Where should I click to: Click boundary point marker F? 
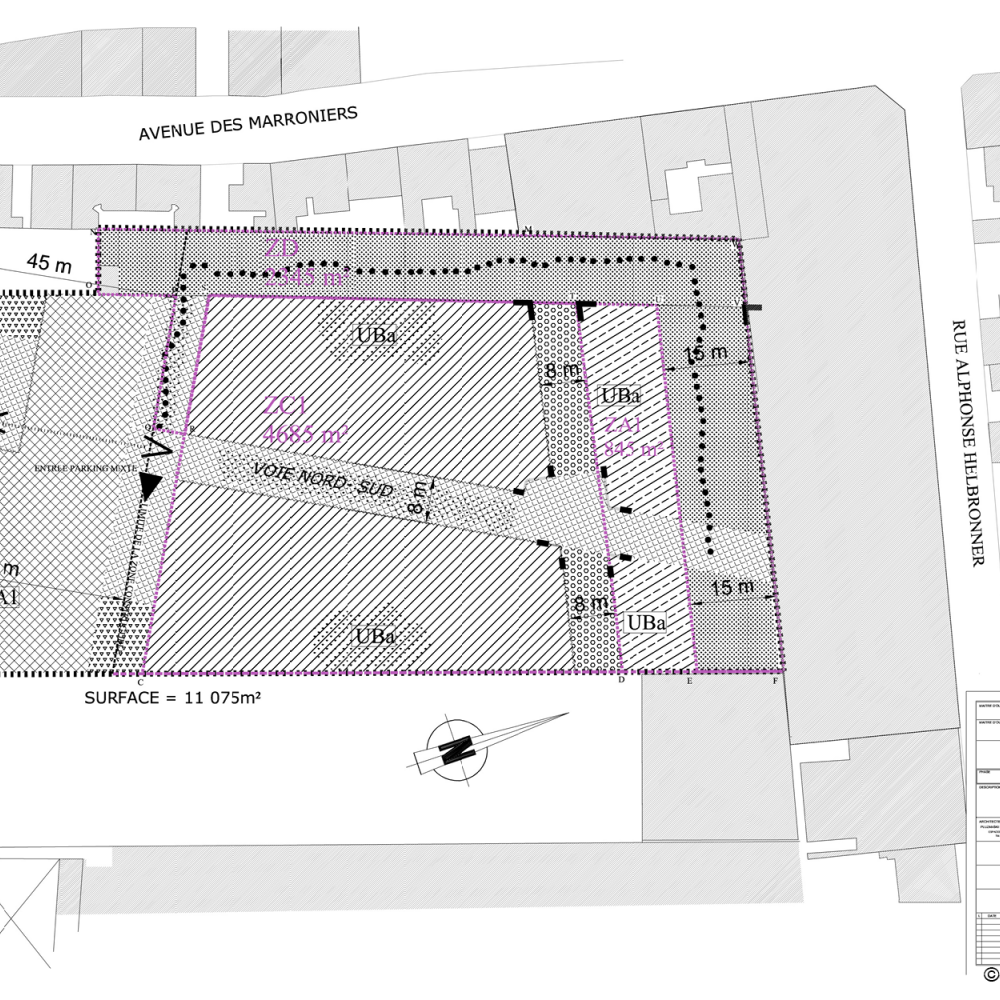pyautogui.click(x=776, y=682)
